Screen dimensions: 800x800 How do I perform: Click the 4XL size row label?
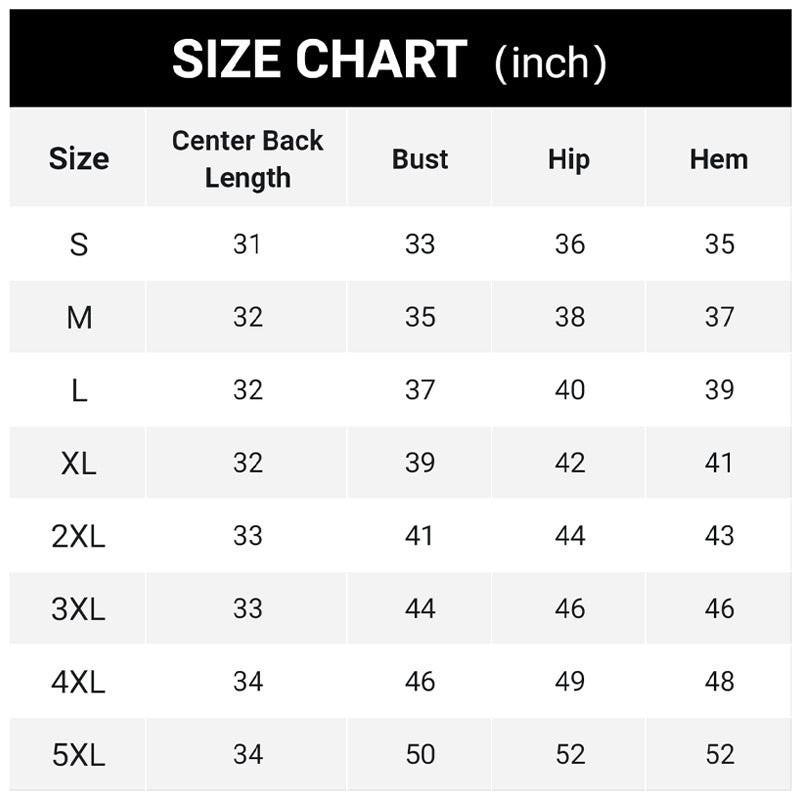[x=79, y=682]
